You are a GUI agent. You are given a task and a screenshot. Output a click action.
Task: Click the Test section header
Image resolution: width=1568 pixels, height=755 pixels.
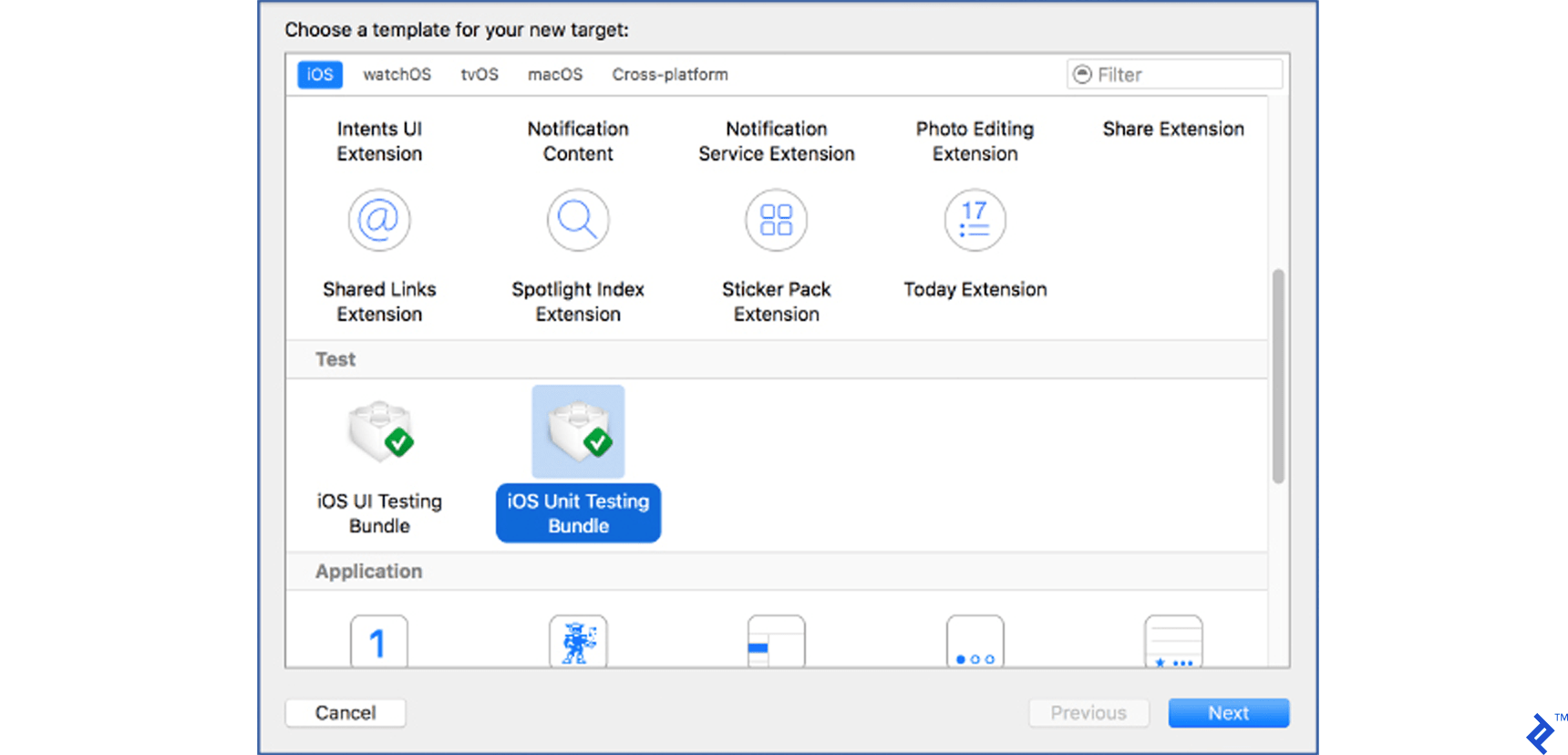tap(335, 359)
